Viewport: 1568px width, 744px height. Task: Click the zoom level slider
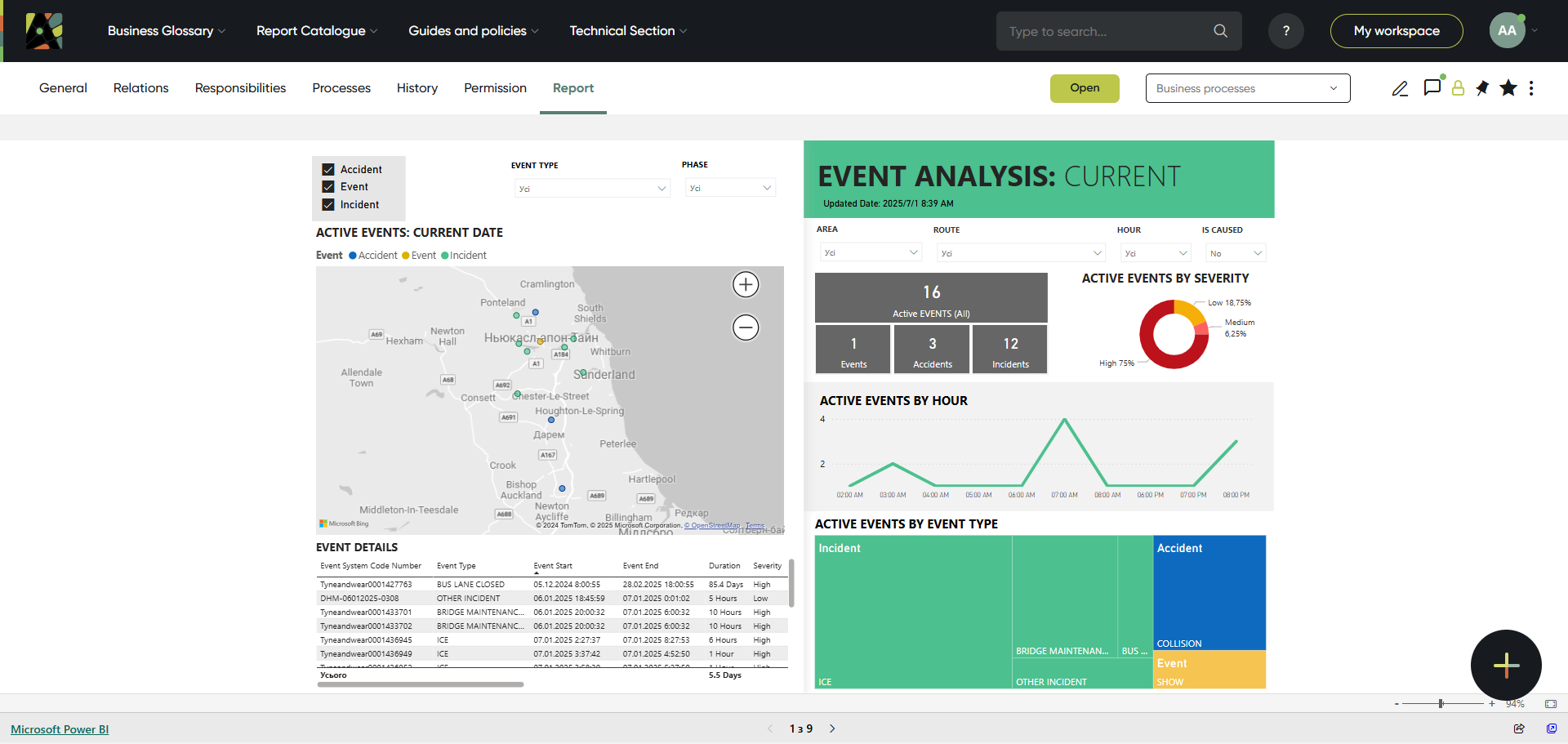(1441, 703)
